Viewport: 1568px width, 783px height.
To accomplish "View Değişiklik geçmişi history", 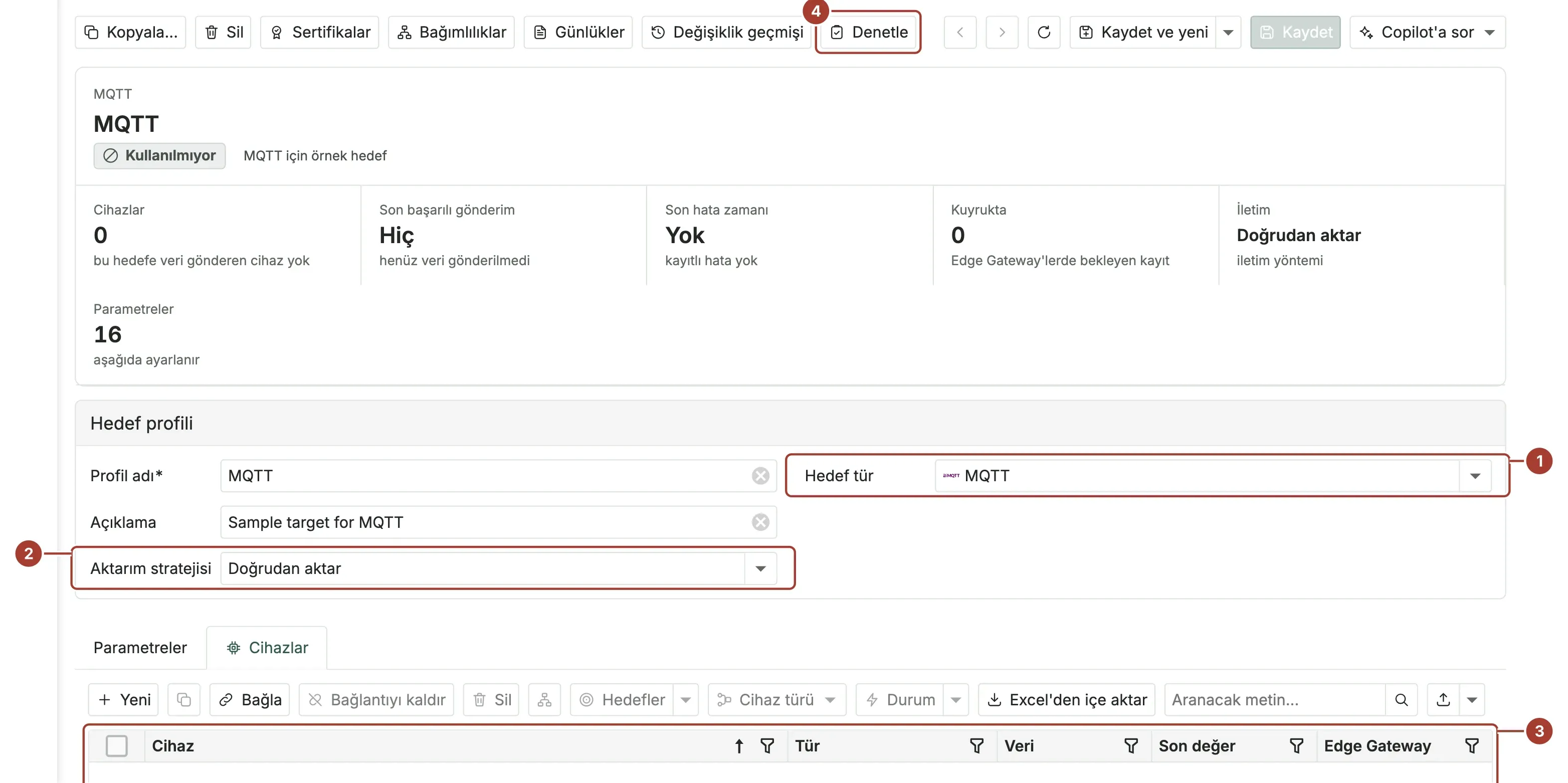I will click(x=727, y=32).
